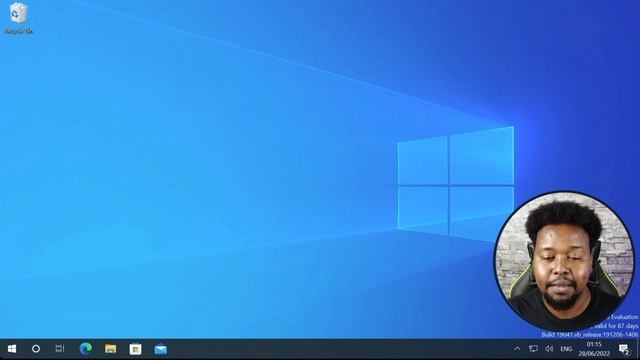Open the clock and date flyout
This screenshot has width=640, height=360.
tap(594, 349)
